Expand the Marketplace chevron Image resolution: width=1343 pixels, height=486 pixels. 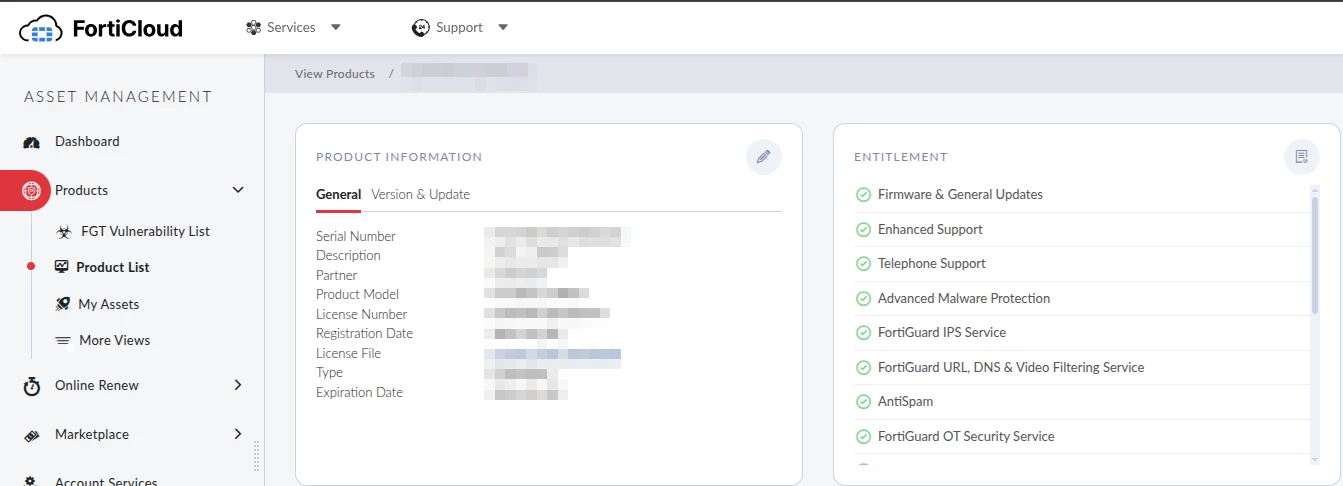pos(238,434)
